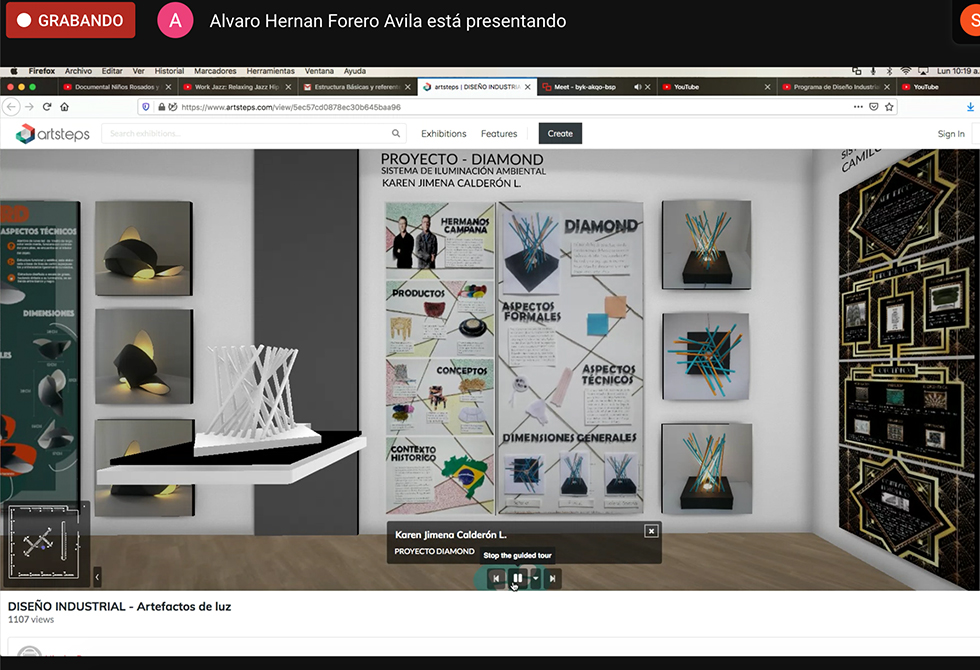Open page actions three-dot menu in URL bar

(857, 107)
